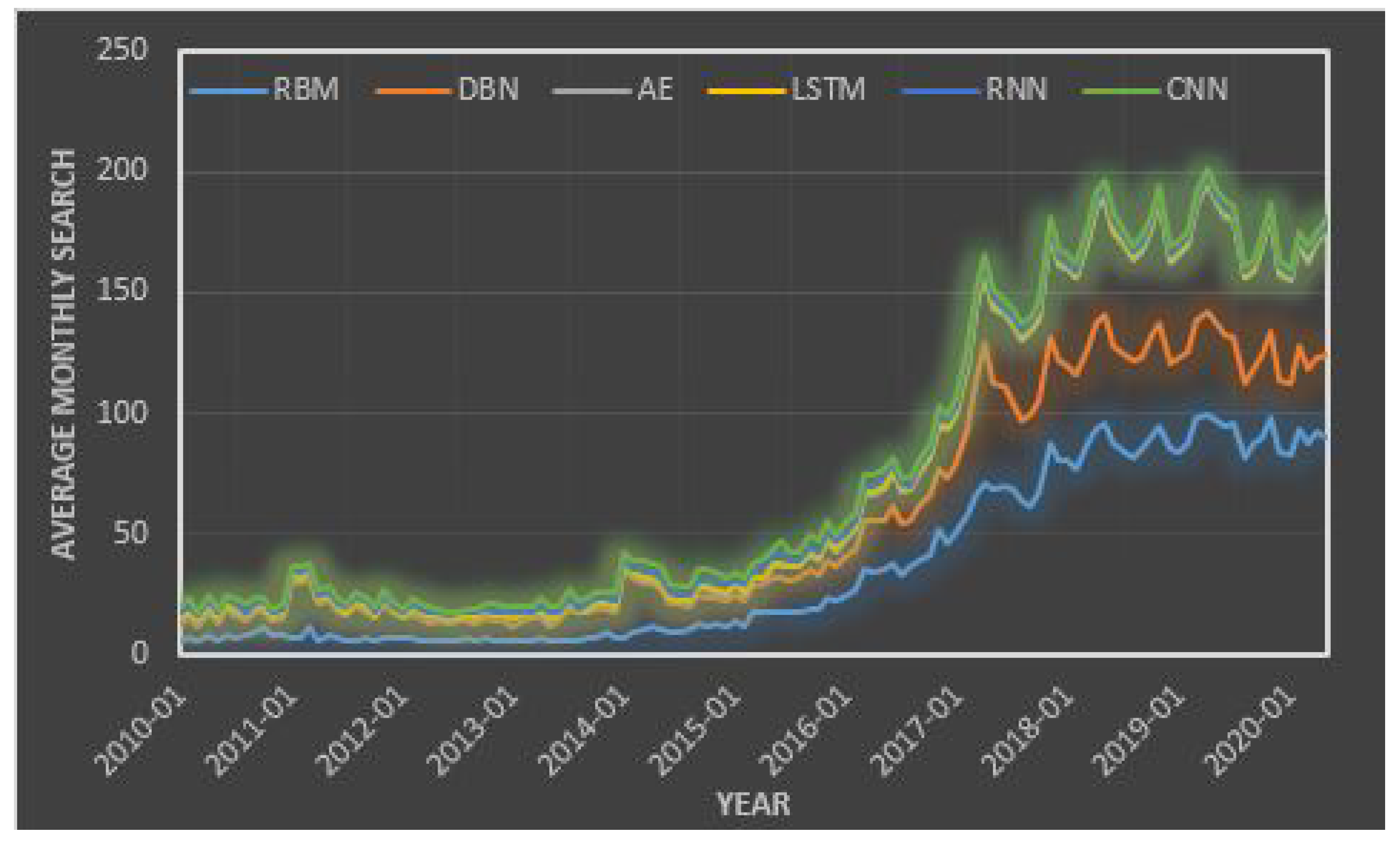Click the 200 y-axis tick label
Screen dimensions: 1400x841
(122, 169)
